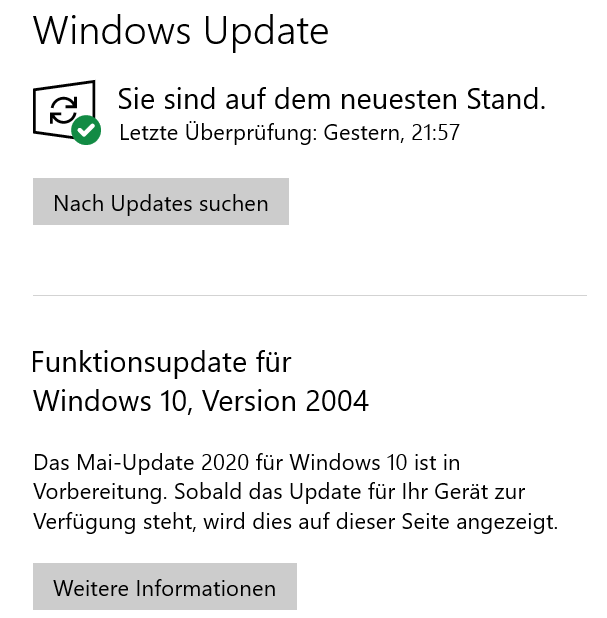Open "Weitere Informationen" about the feature update
The height and width of the screenshot is (618, 607).
point(164,588)
